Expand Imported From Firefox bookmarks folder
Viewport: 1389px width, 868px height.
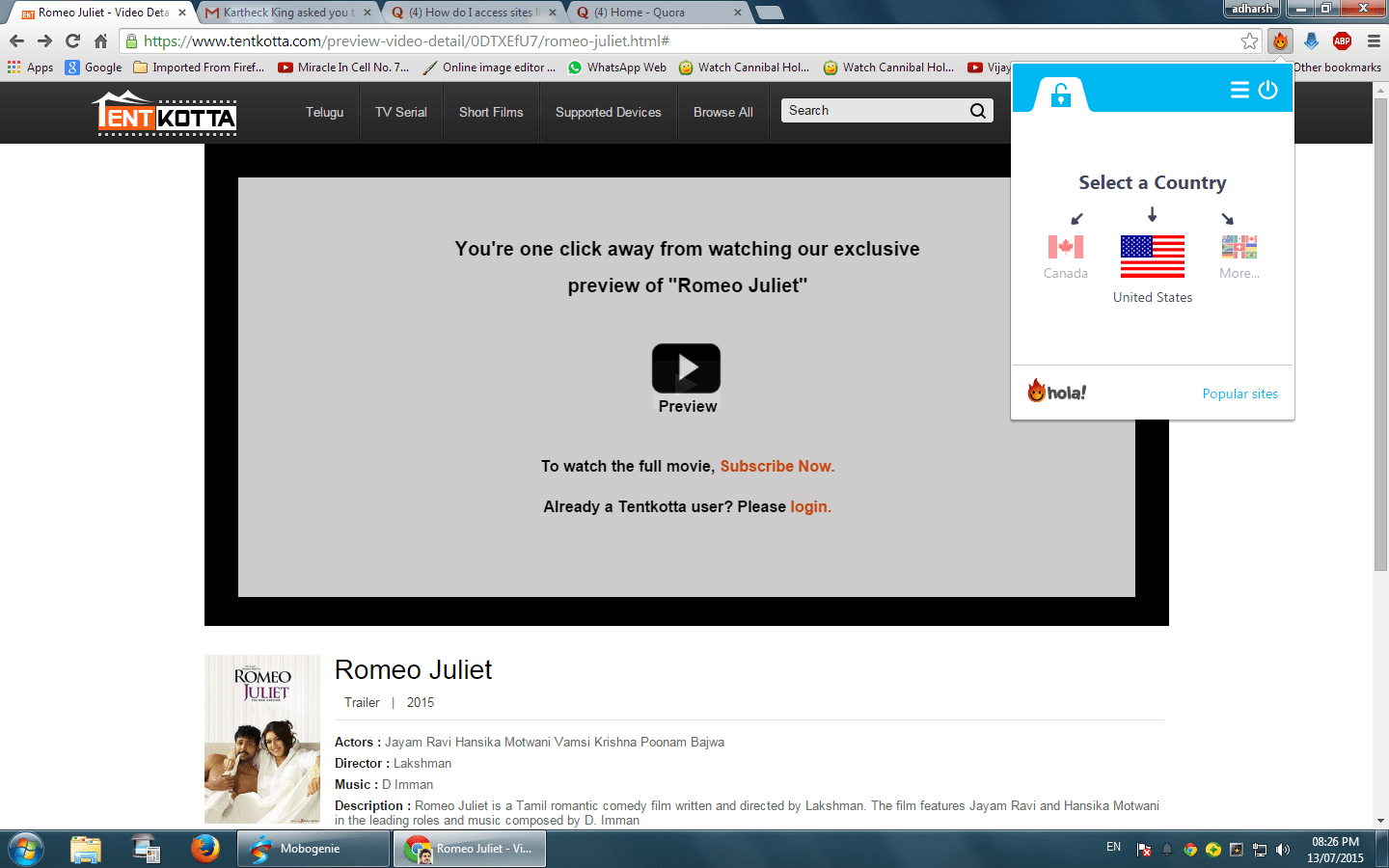click(199, 68)
